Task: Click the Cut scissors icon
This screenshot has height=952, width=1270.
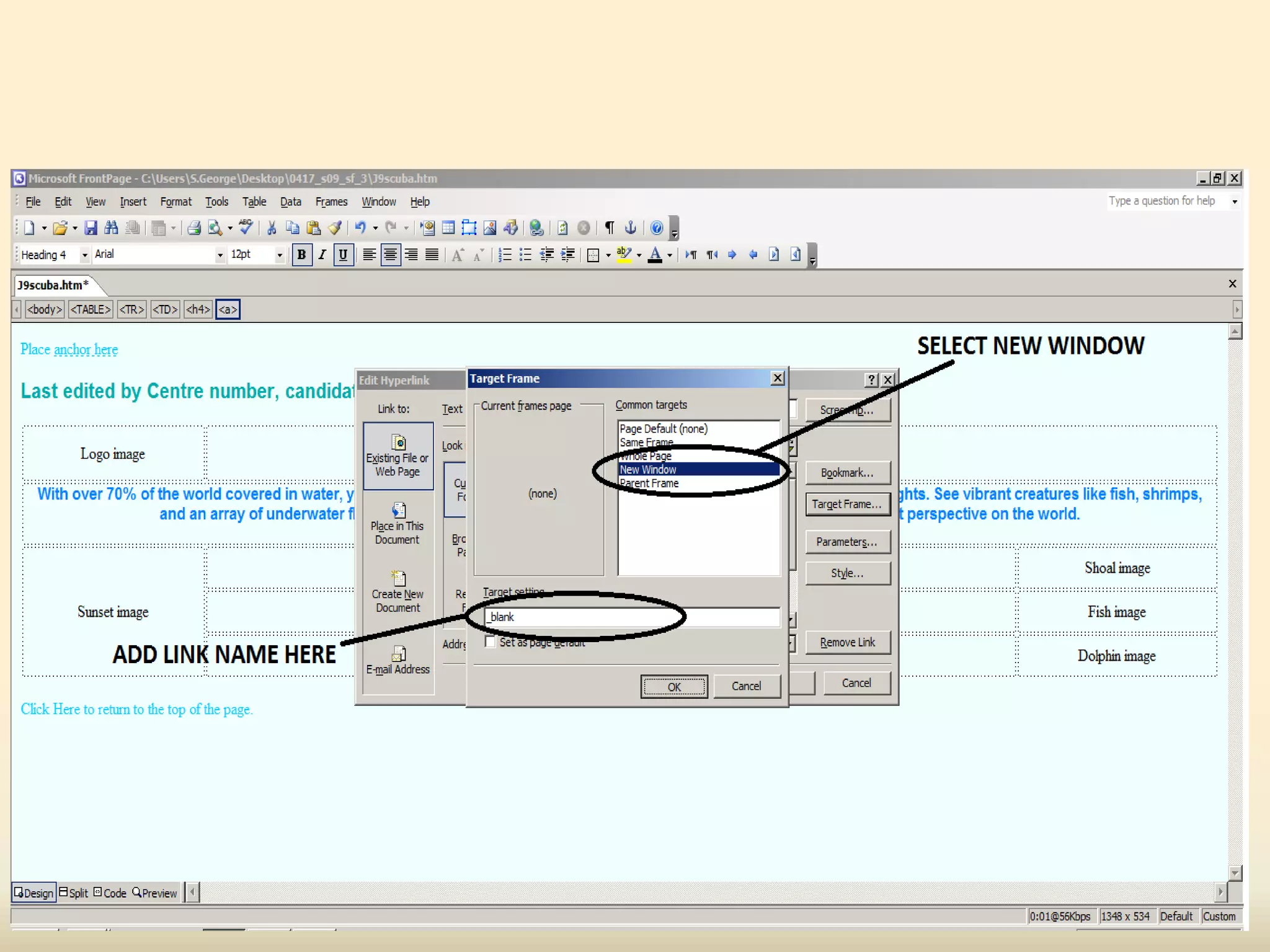Action: pyautogui.click(x=271, y=228)
